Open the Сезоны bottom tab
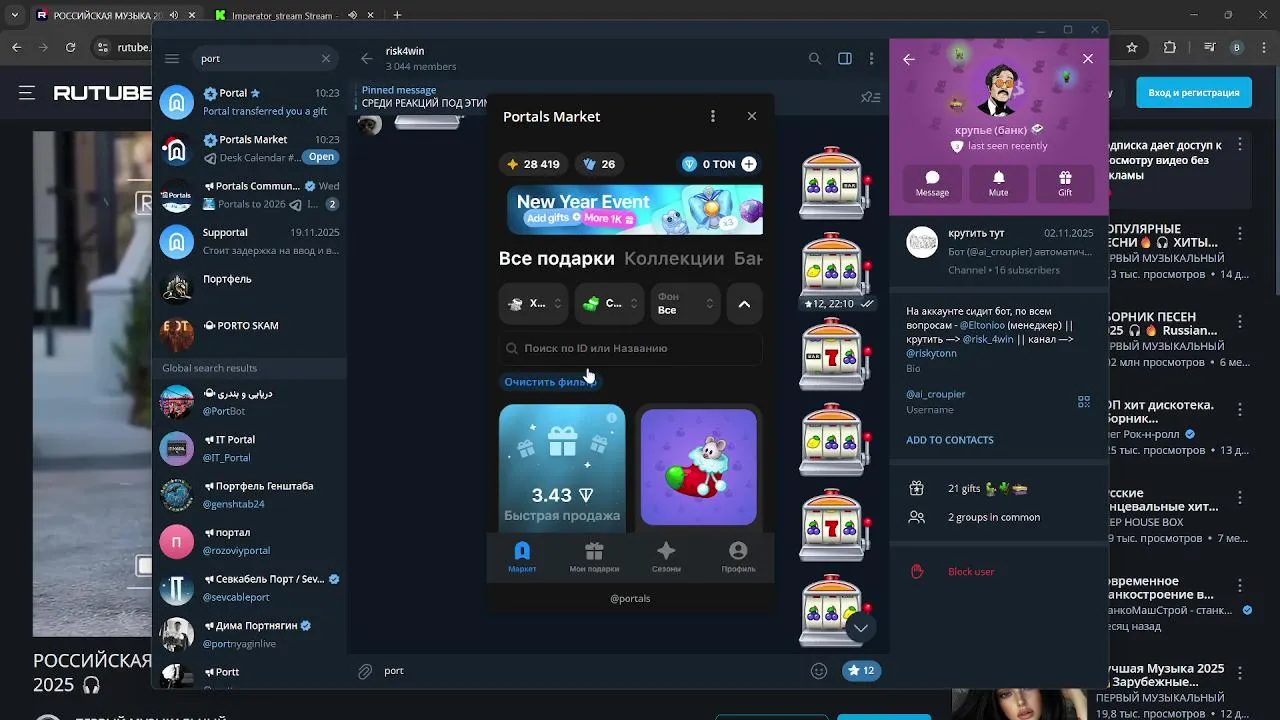 (666, 557)
